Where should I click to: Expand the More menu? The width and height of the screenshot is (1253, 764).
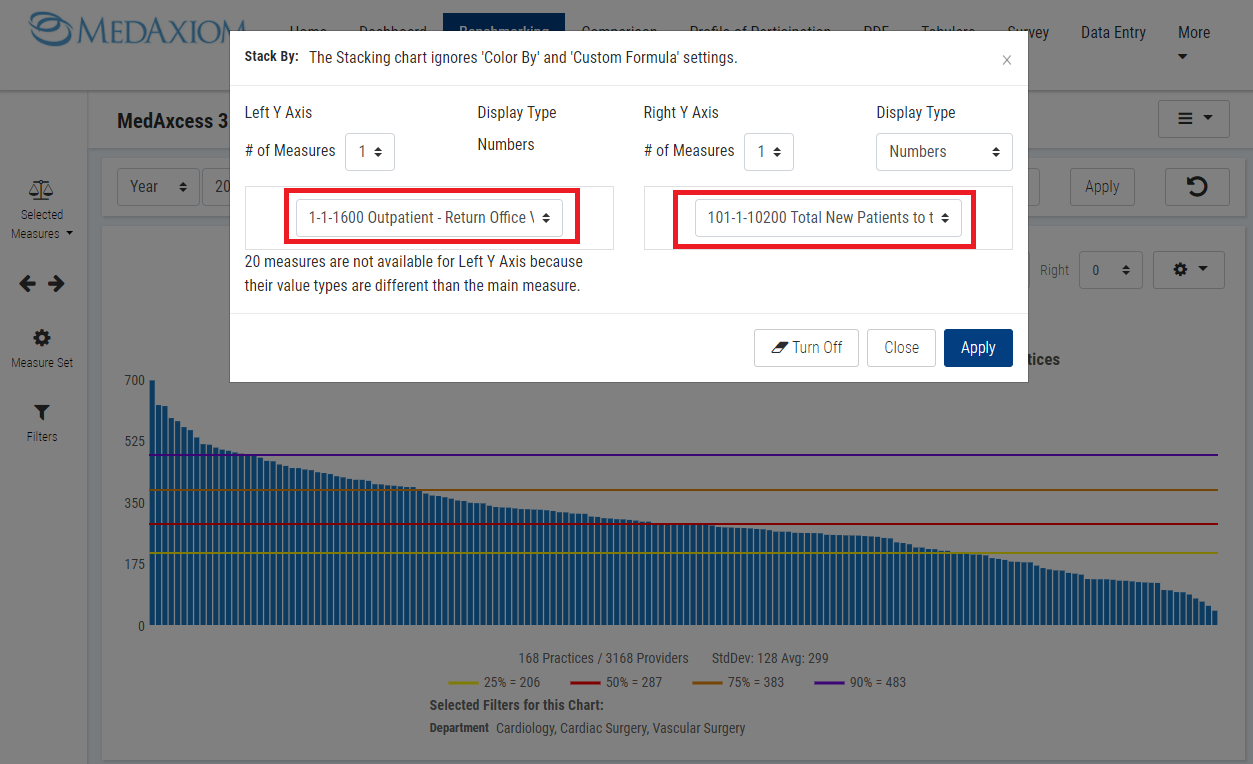(x=1193, y=41)
